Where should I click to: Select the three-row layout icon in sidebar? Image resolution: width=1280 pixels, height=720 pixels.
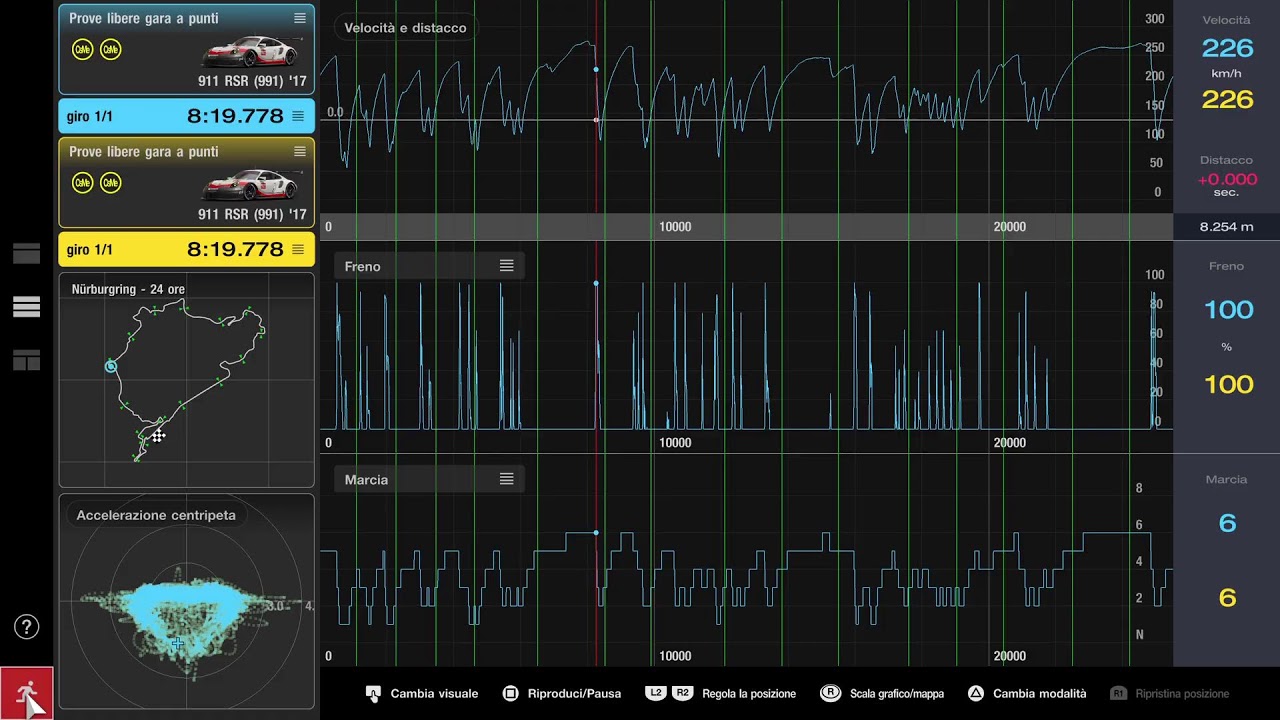(x=27, y=307)
